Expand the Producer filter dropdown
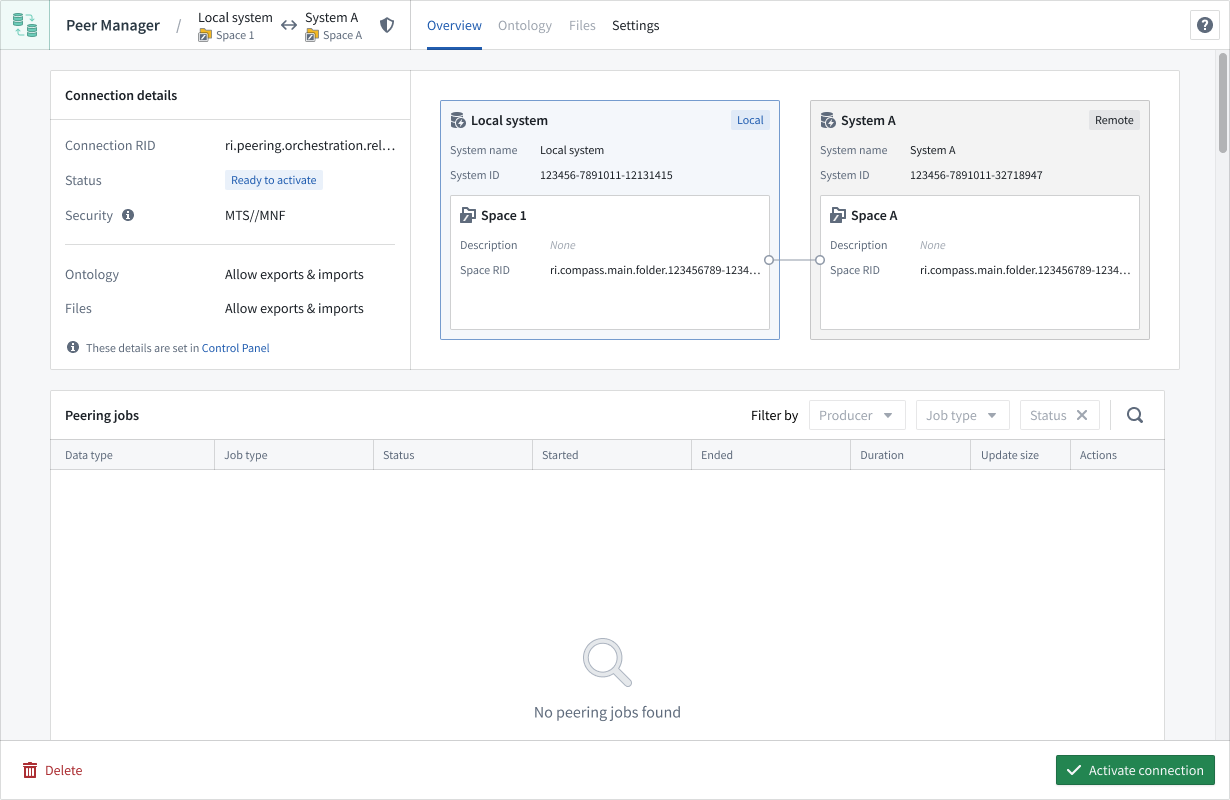This screenshot has height=800, width=1230. [856, 415]
